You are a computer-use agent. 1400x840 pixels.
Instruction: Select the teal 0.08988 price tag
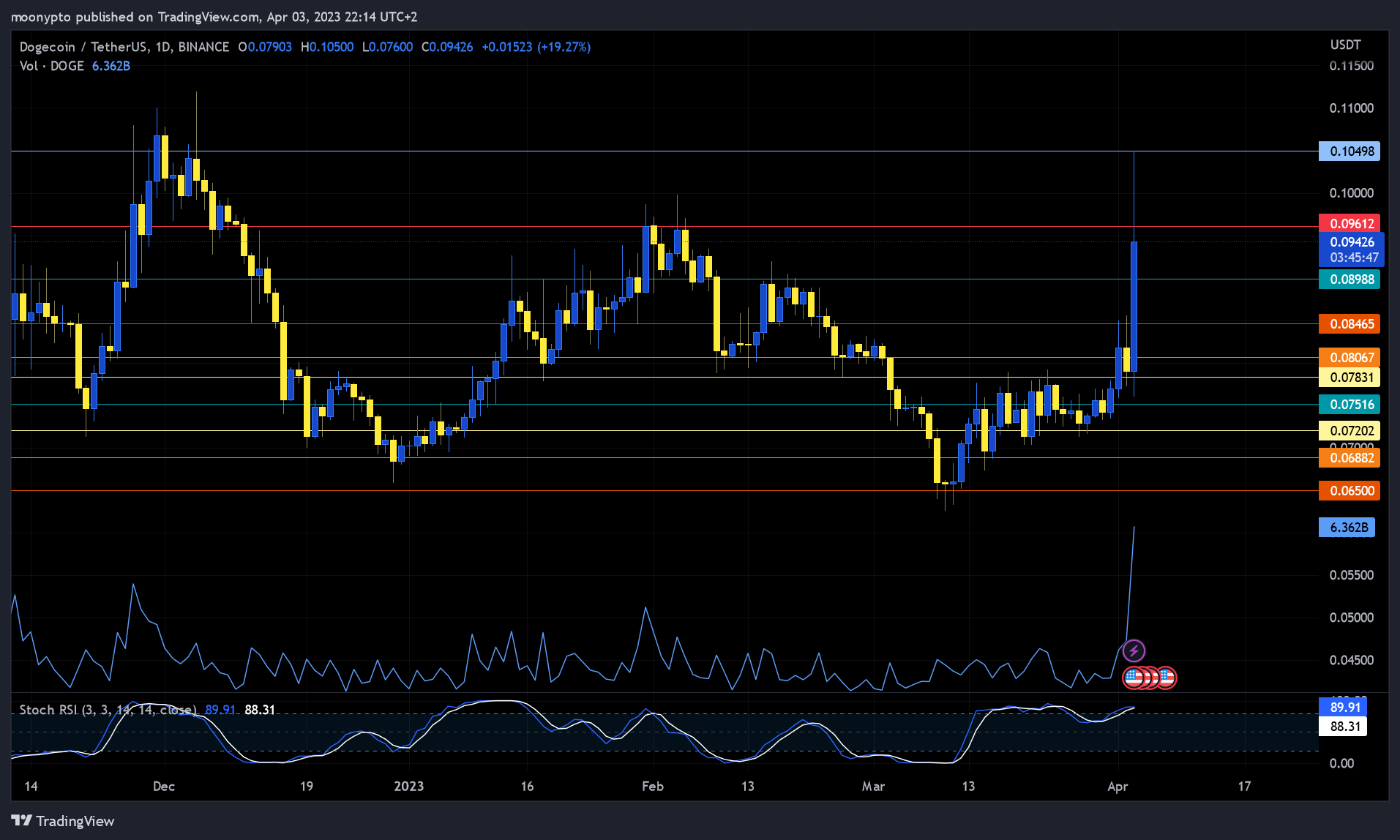coord(1350,280)
